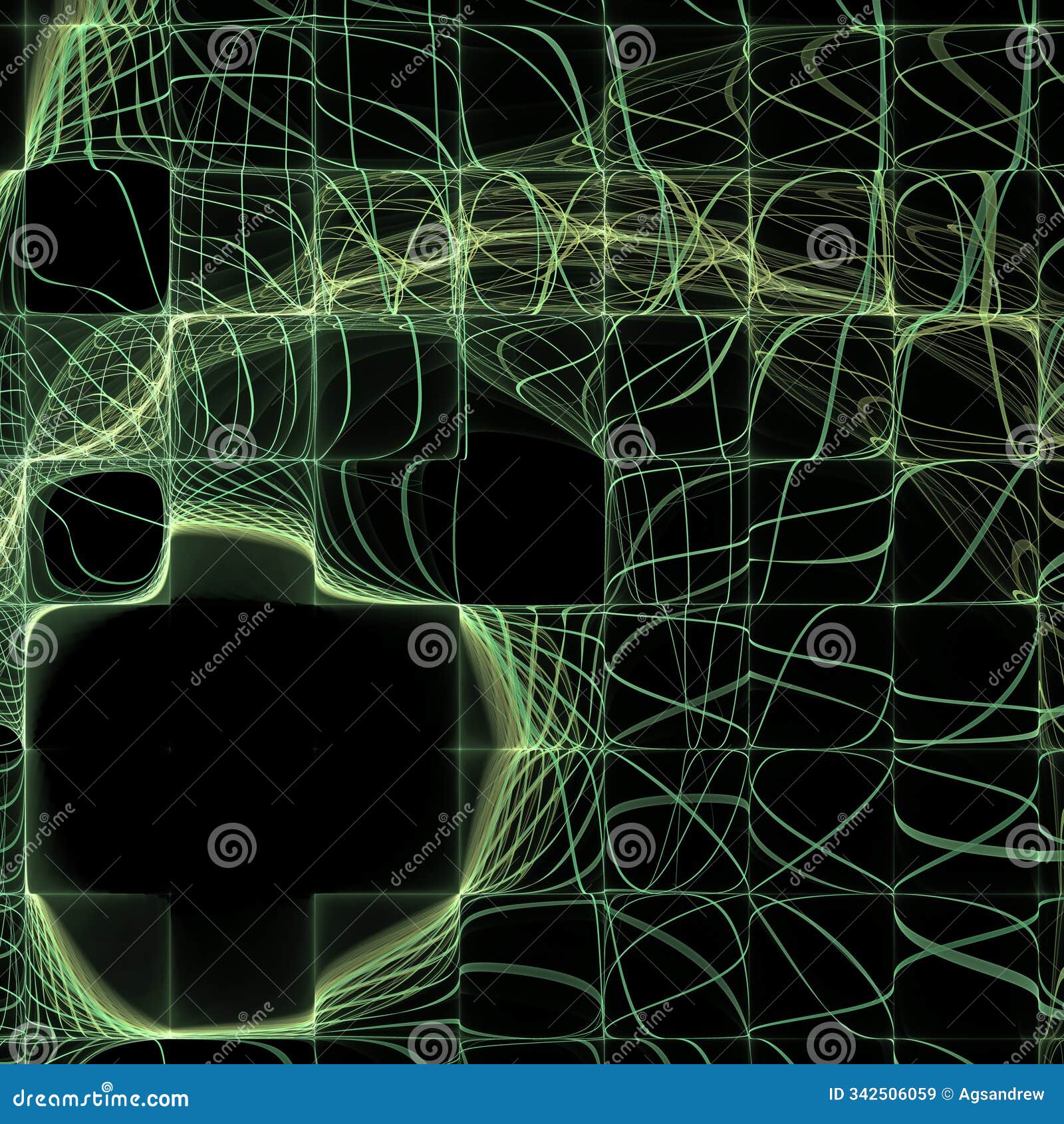Click the spiral icon in the dreamstime.com logo
This screenshot has width=1064, height=1124.
click(107, 1086)
